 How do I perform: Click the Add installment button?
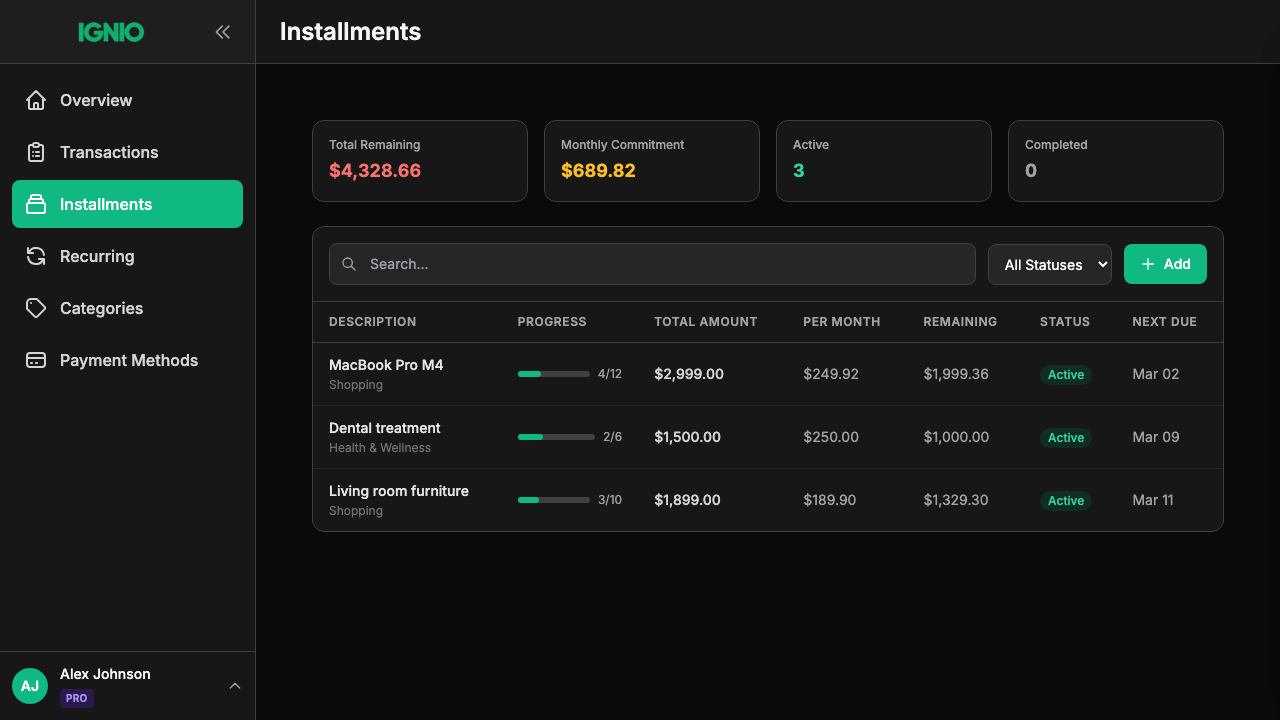[x=1165, y=264]
